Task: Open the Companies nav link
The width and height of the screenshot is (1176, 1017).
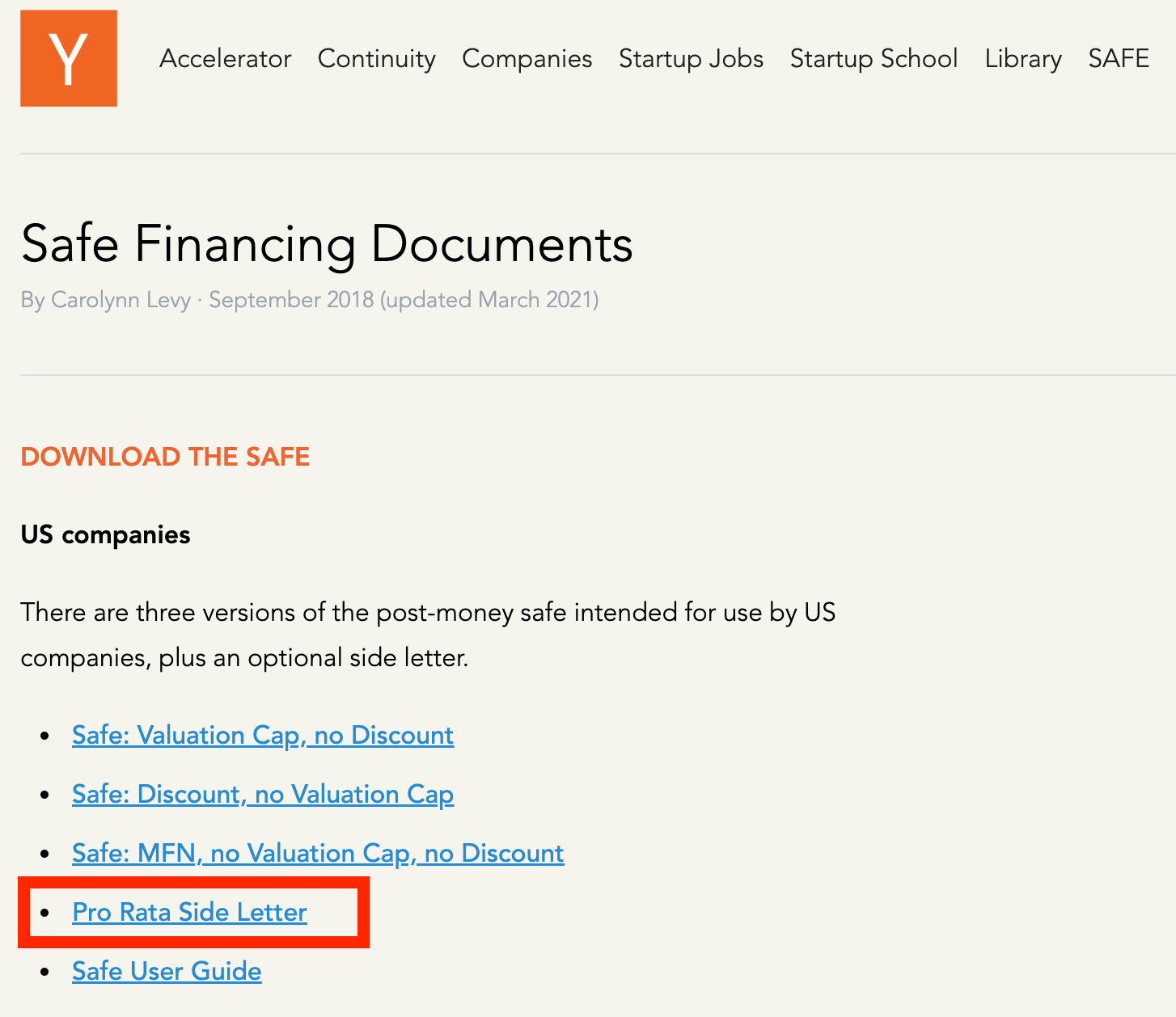Action: pyautogui.click(x=527, y=58)
